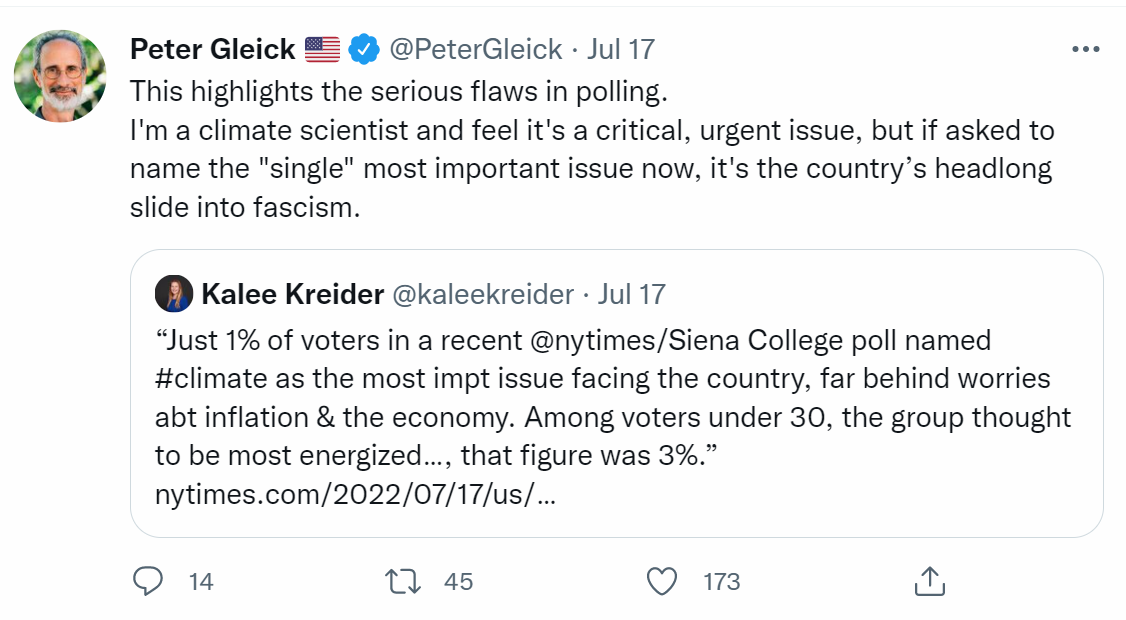Screen dimensions: 1126x620
Task: Click the retweet count 45
Action: tap(458, 582)
